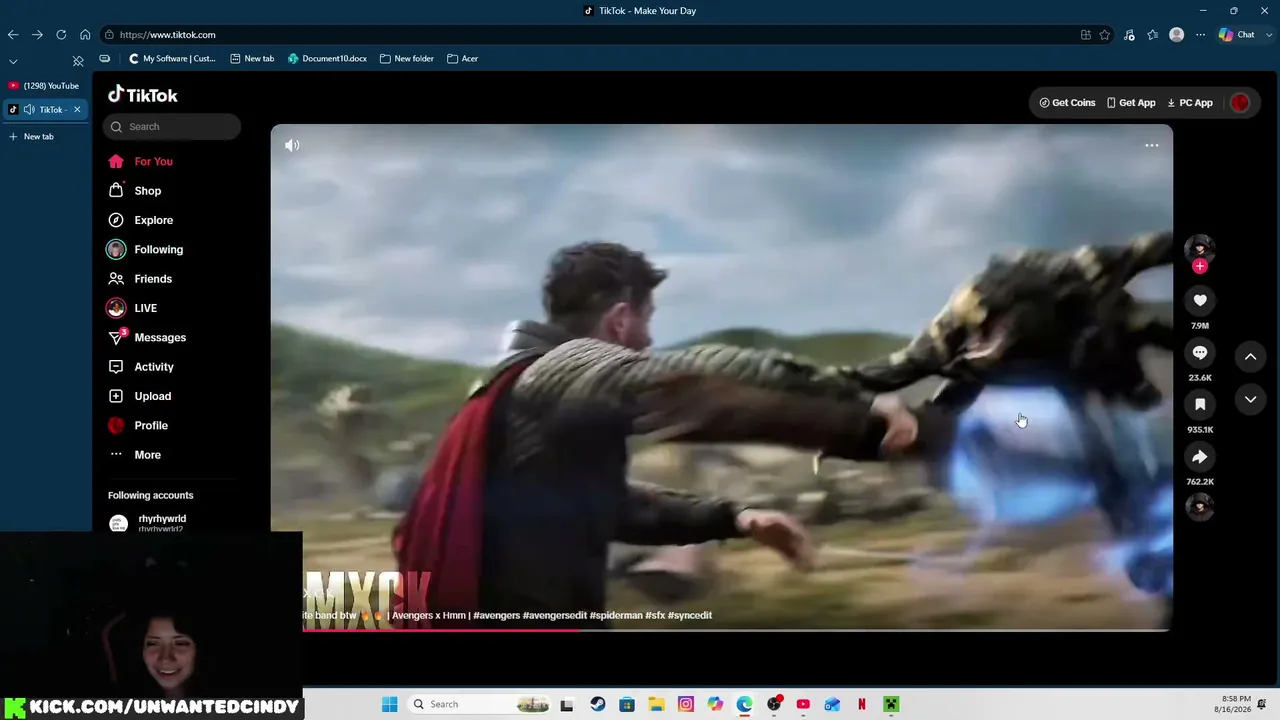Click the Get Coins button
The width and height of the screenshot is (1280, 720).
coord(1067,103)
